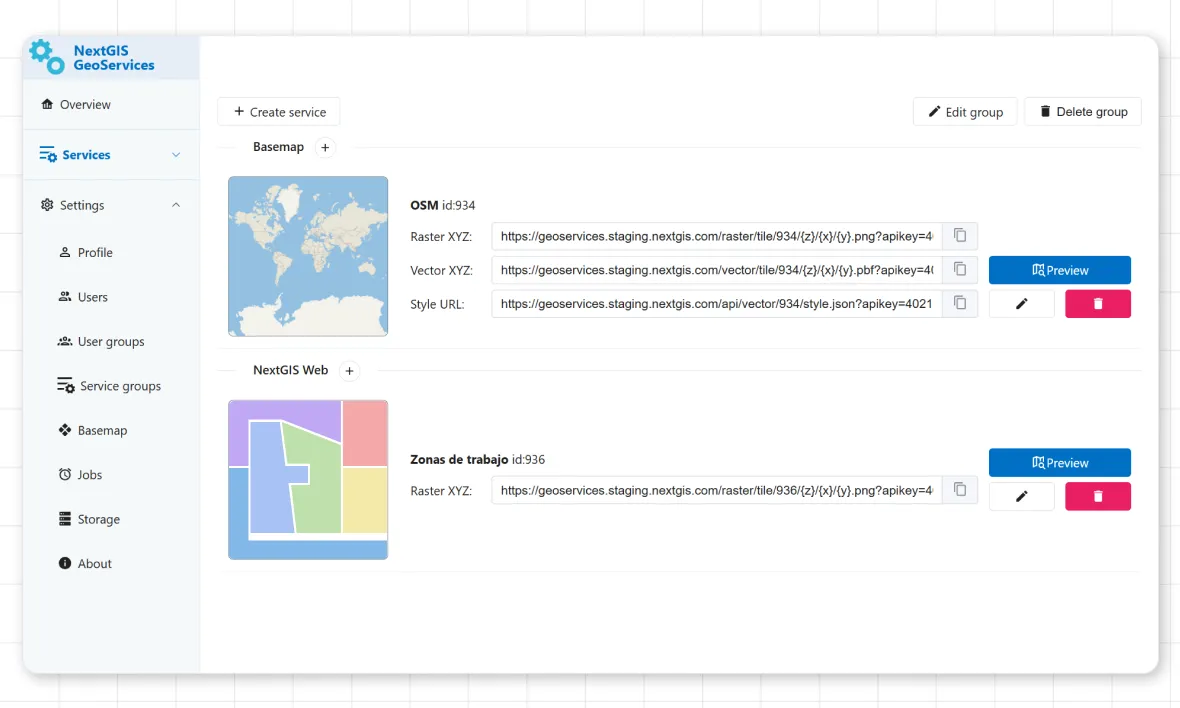Click the Edit group button
The width and height of the screenshot is (1180, 708).
[965, 111]
